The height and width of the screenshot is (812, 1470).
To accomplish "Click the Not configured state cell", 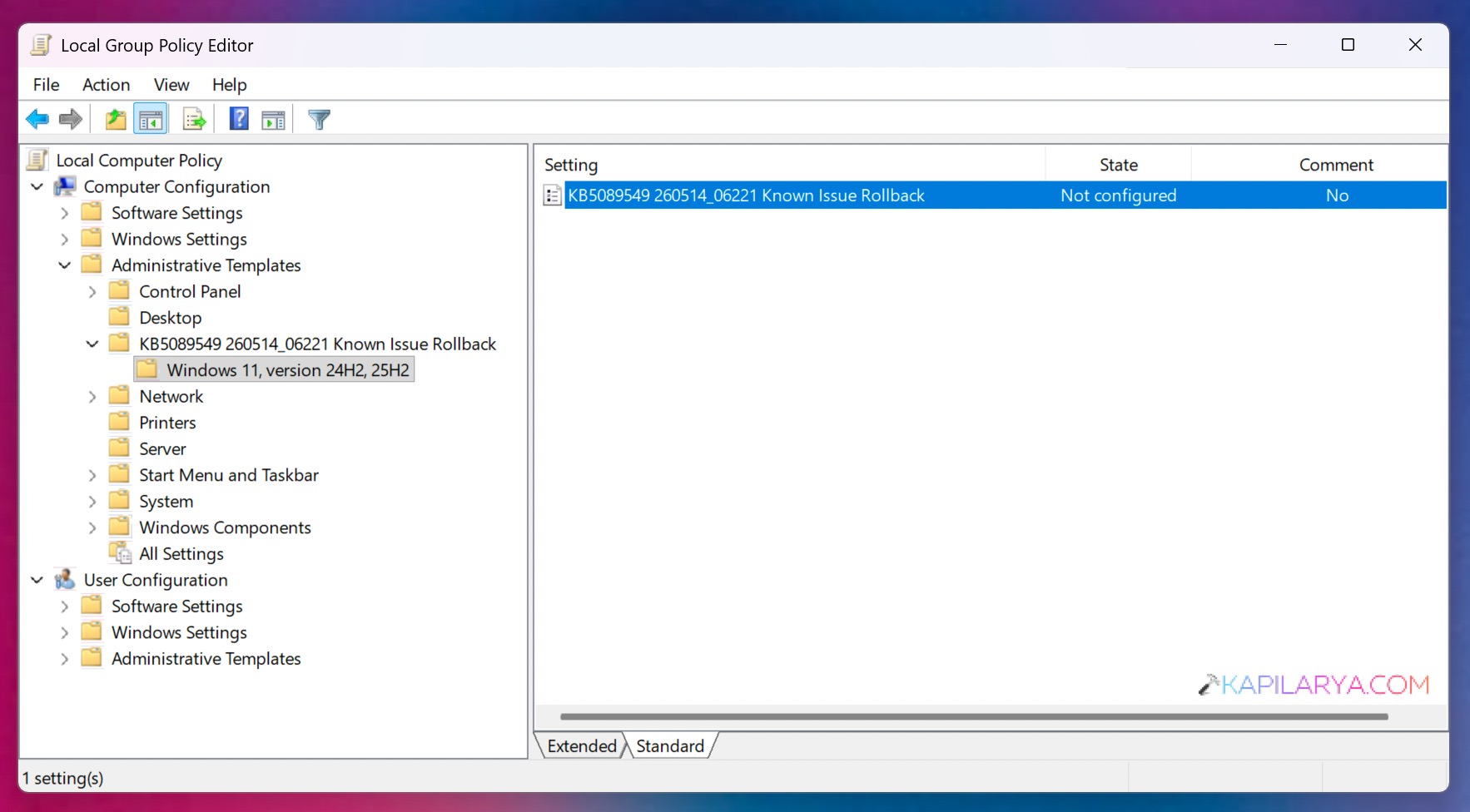I will [x=1118, y=196].
